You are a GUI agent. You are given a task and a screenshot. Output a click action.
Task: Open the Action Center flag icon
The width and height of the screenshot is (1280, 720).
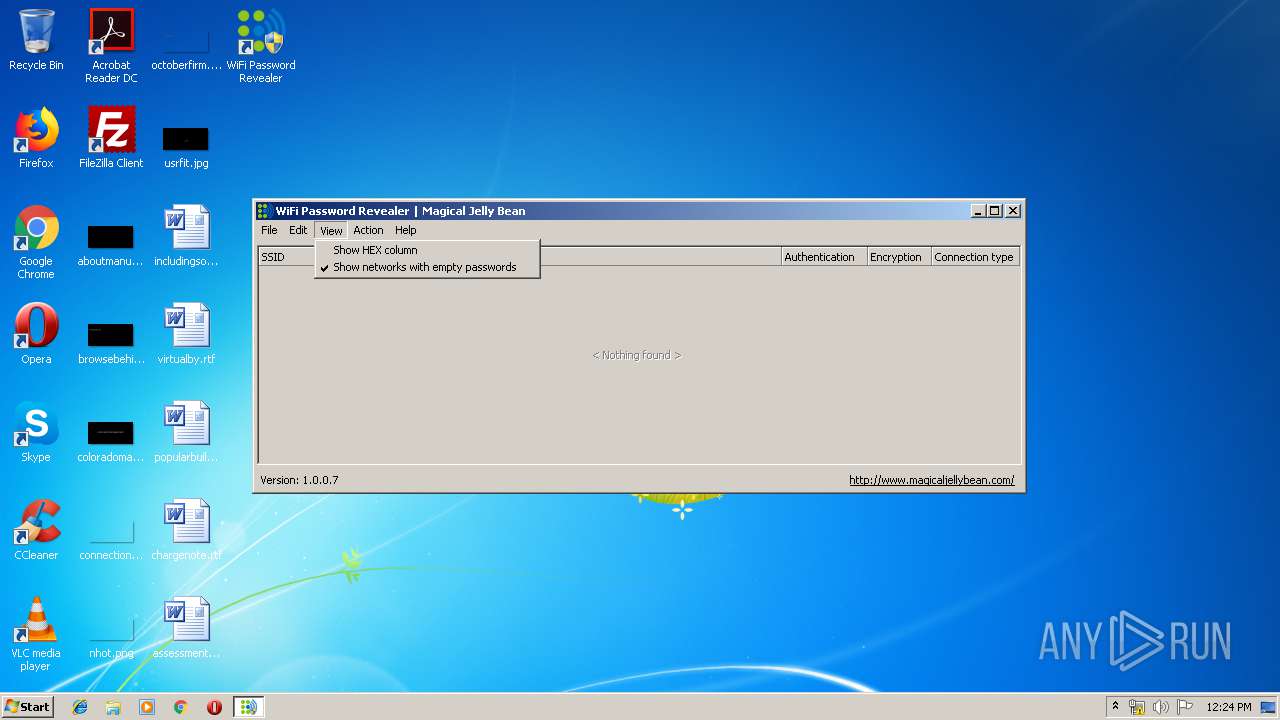click(x=1184, y=707)
